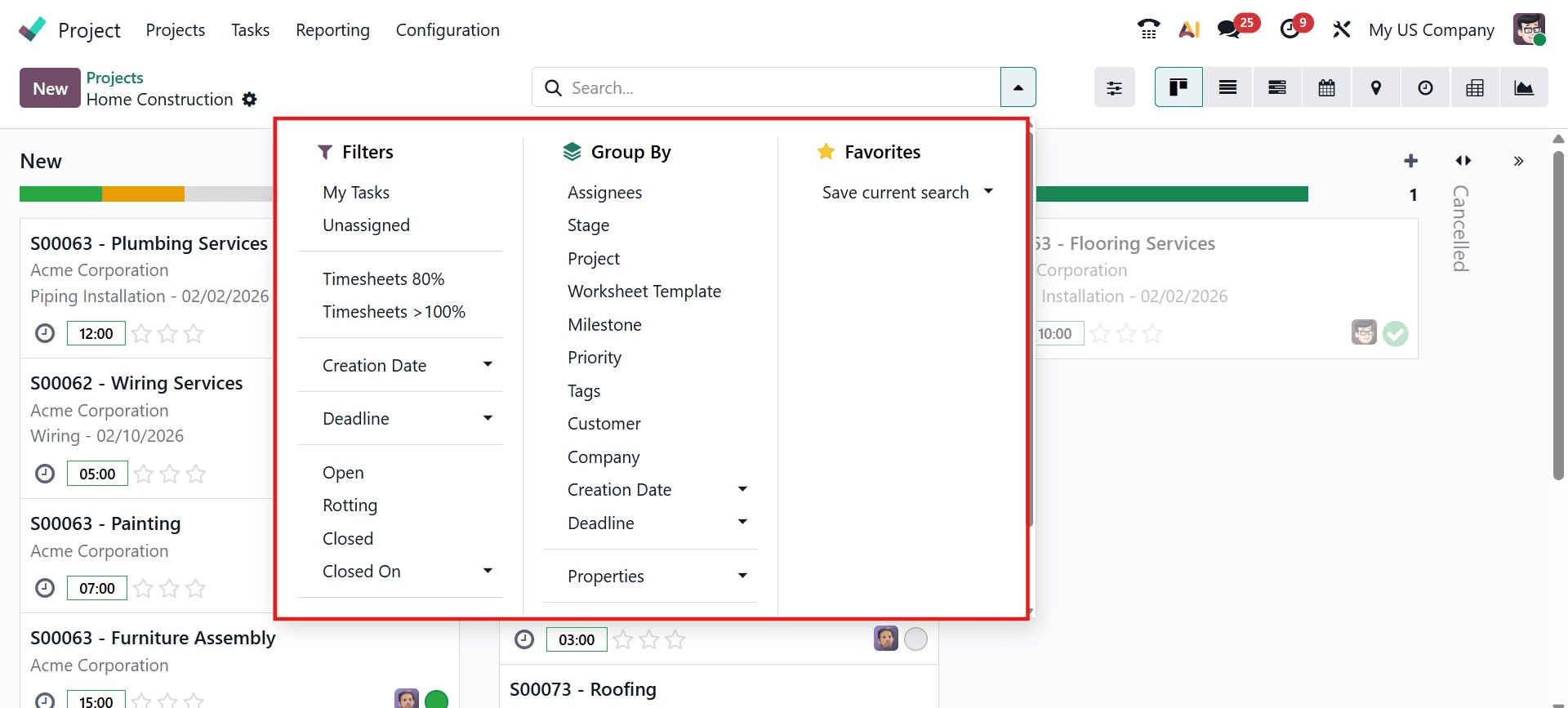The height and width of the screenshot is (708, 1568).
Task: Open the VoIP phone icon
Action: [1148, 29]
